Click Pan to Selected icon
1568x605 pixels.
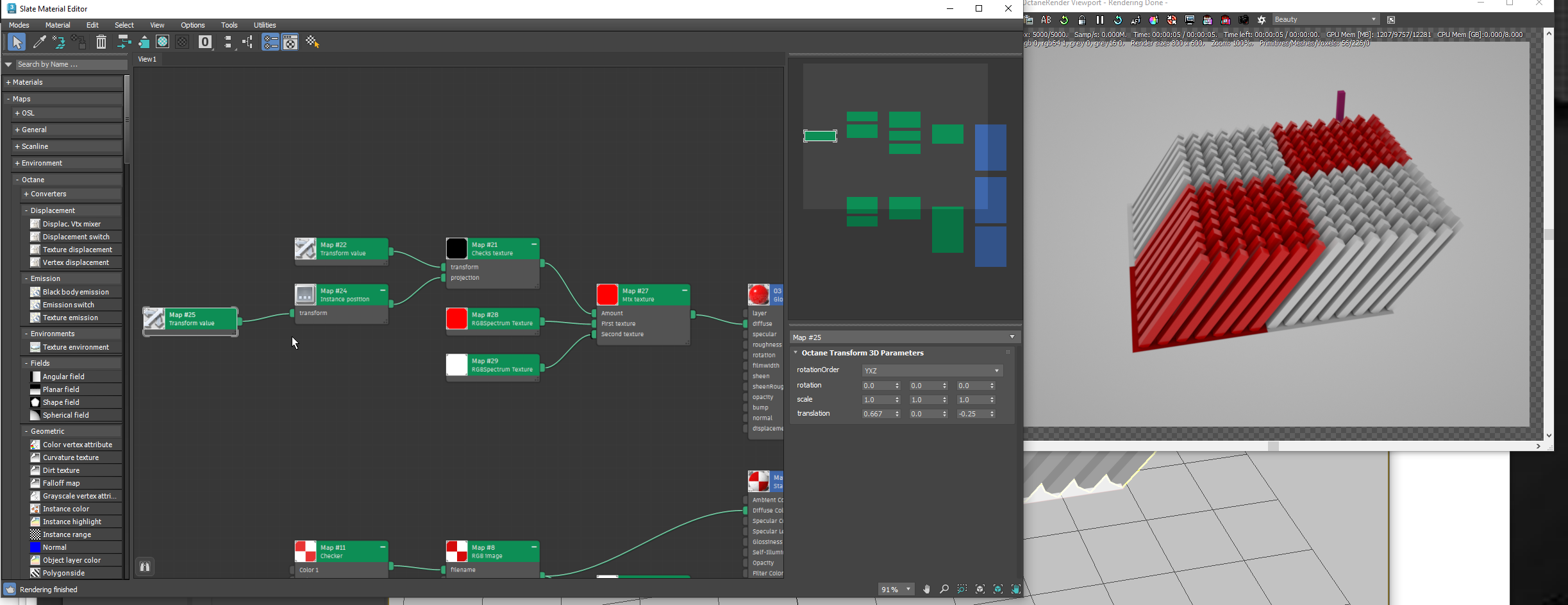[1016, 589]
